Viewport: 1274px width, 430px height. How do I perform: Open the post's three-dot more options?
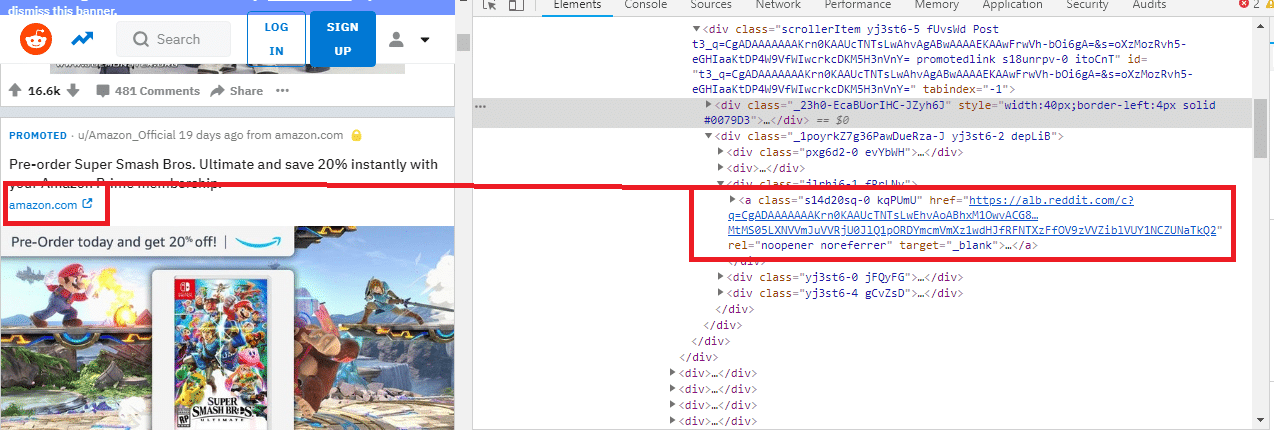282,91
